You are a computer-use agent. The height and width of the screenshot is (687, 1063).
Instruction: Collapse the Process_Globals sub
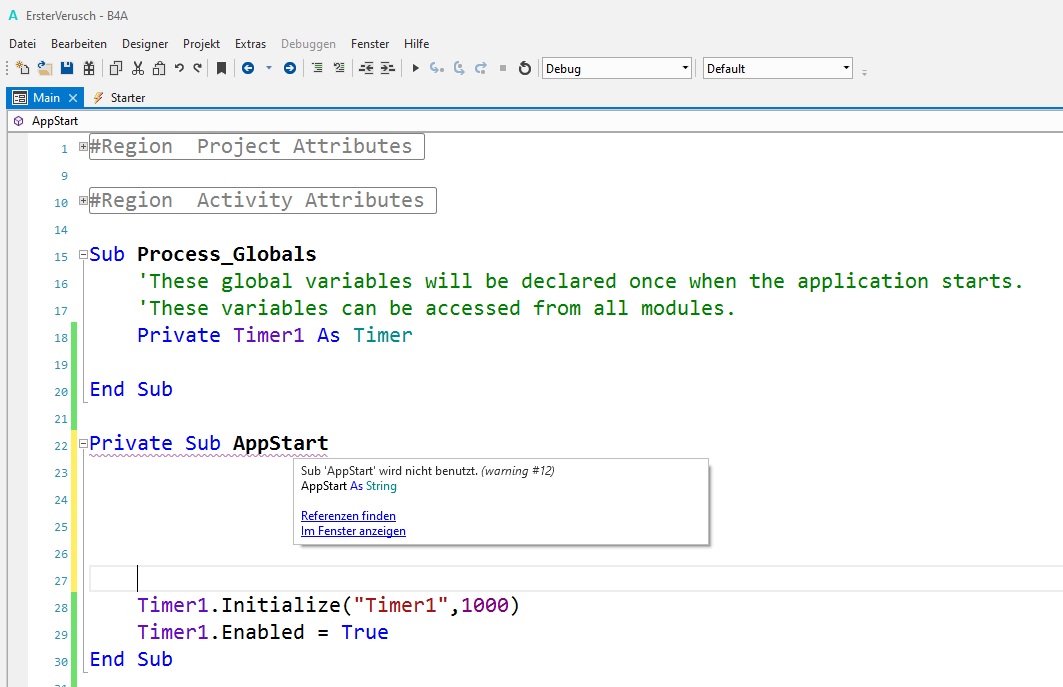(x=83, y=255)
